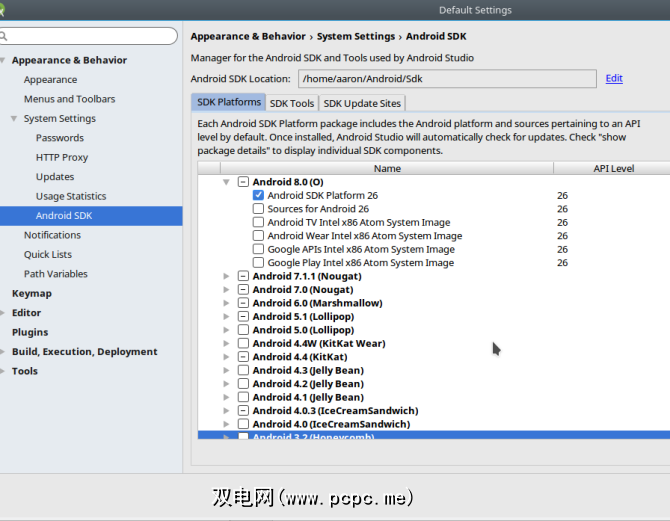Open the Plugins settings page
Image resolution: width=670 pixels, height=521 pixels.
pos(30,332)
